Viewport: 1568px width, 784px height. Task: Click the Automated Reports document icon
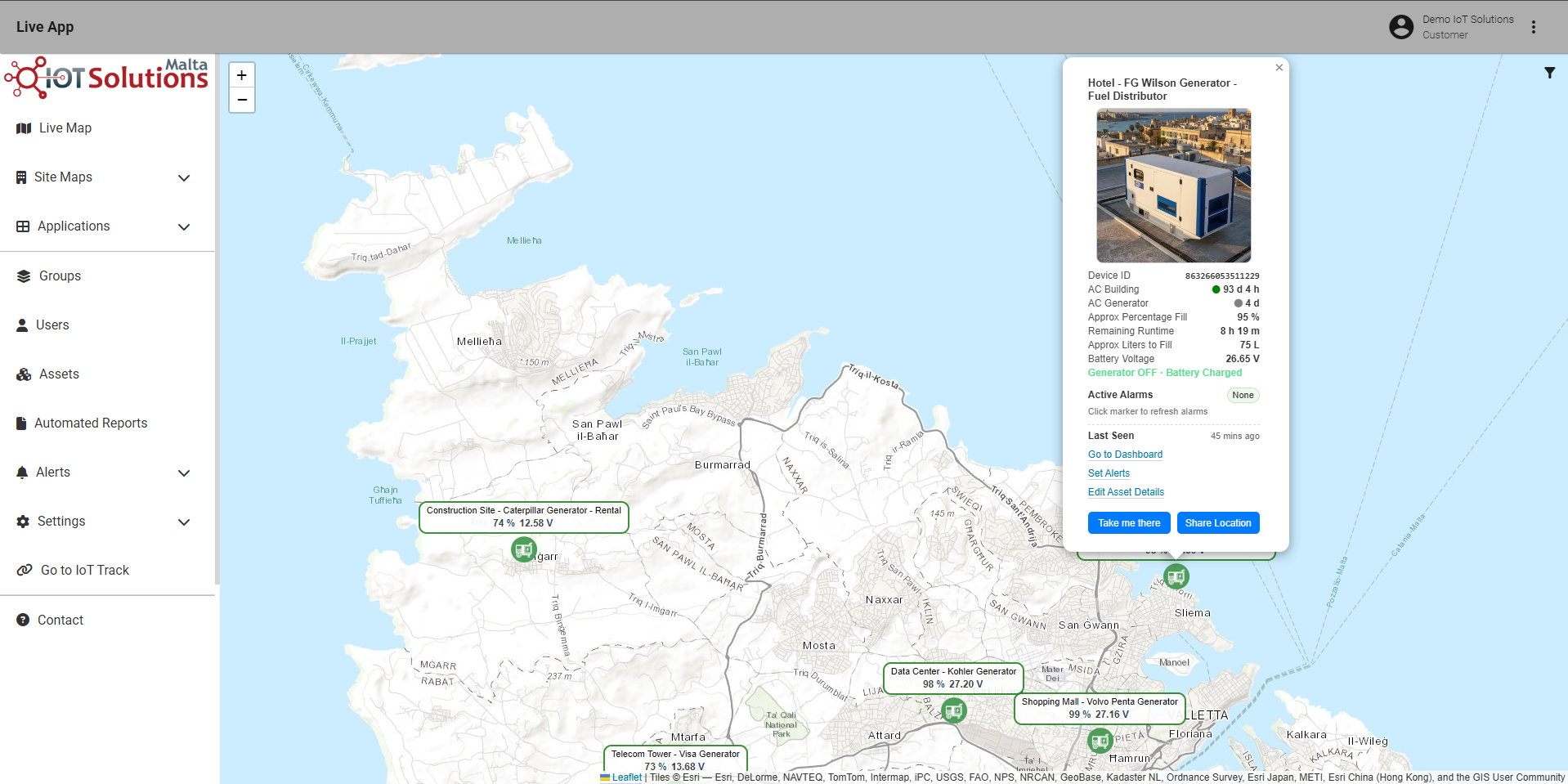(x=21, y=423)
